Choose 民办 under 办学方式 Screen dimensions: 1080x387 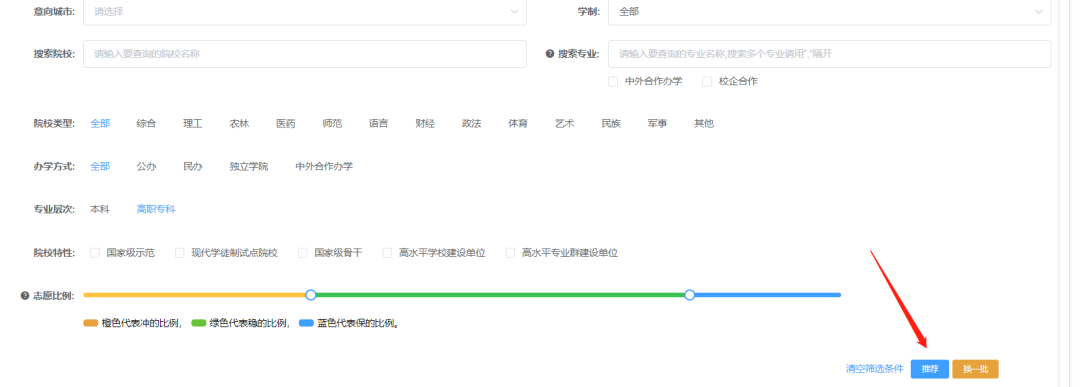193,166
